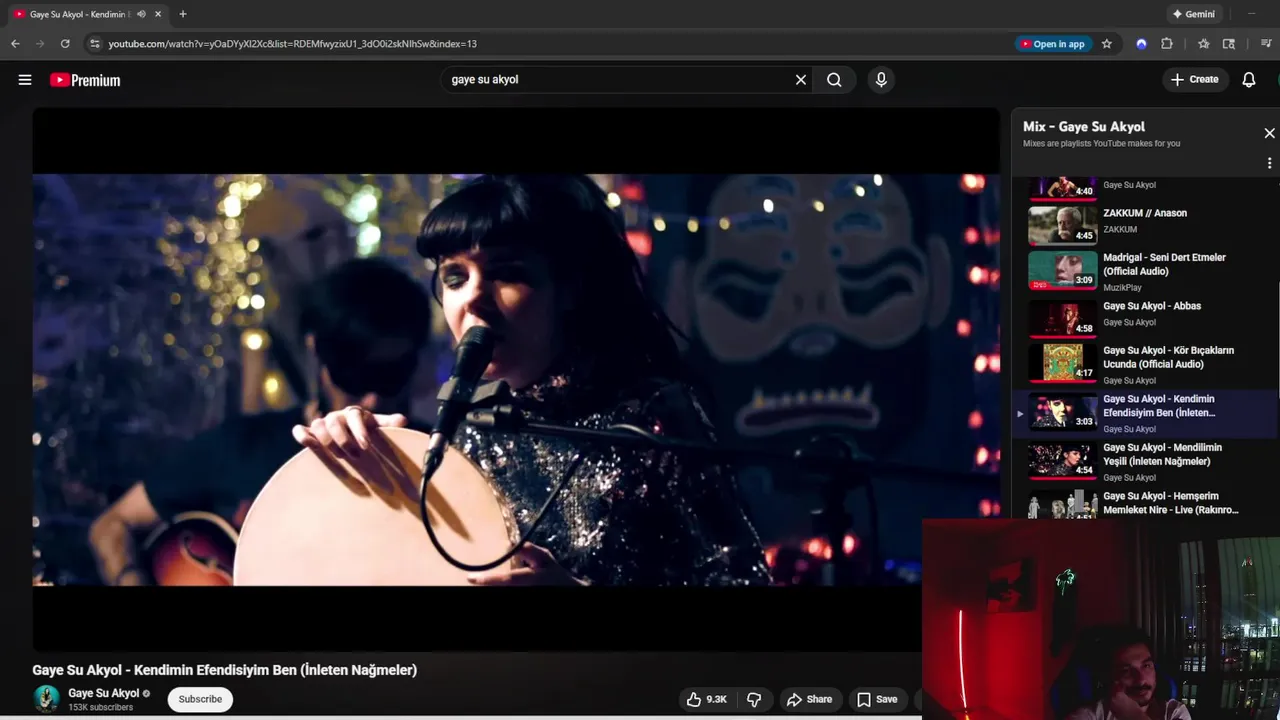
Task: Open the YouTube hamburger guide menu
Action: pos(25,80)
